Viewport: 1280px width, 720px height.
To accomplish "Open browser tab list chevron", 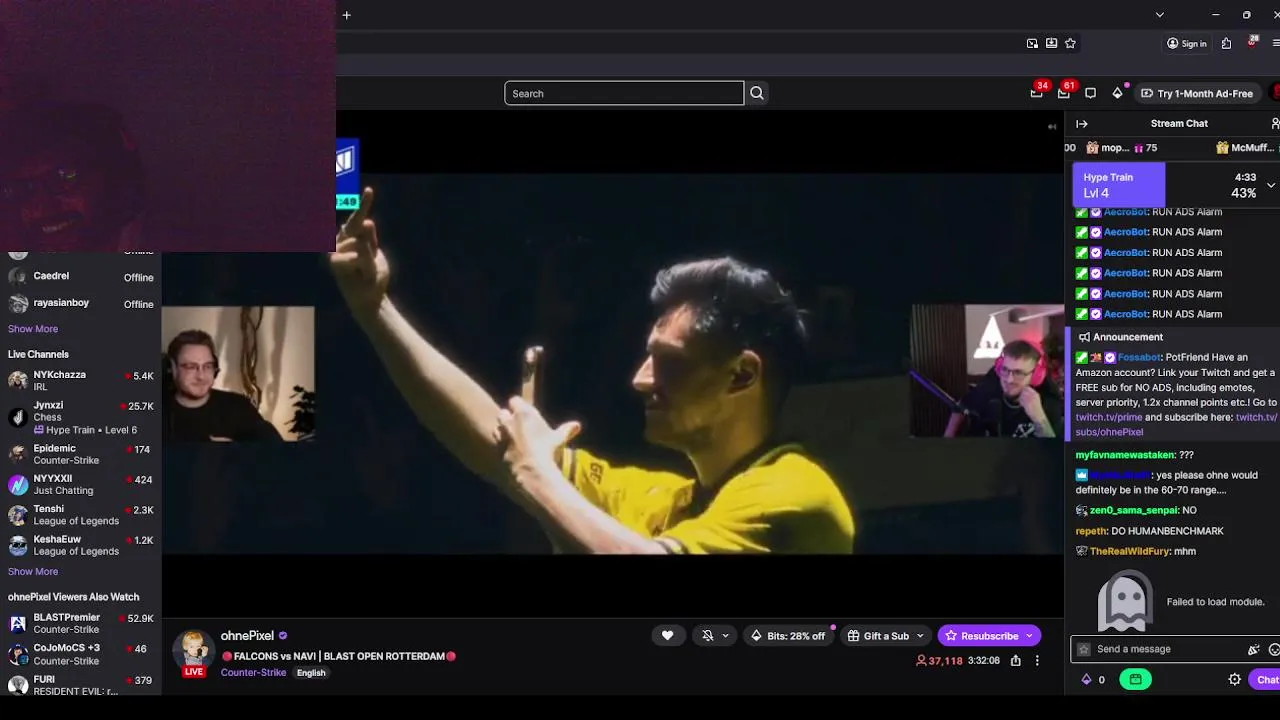I will 1160,15.
